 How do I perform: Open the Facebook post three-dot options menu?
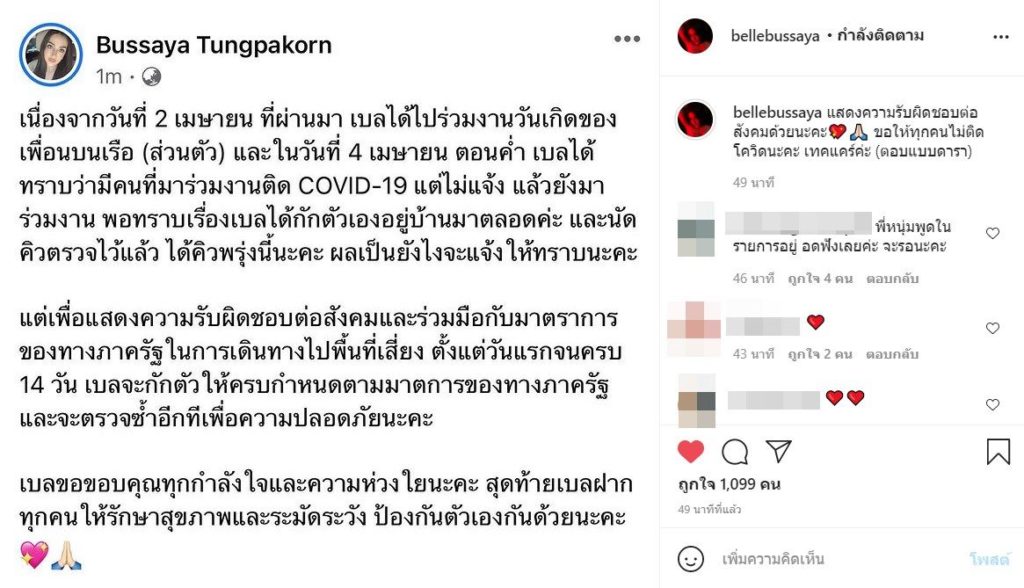[627, 39]
